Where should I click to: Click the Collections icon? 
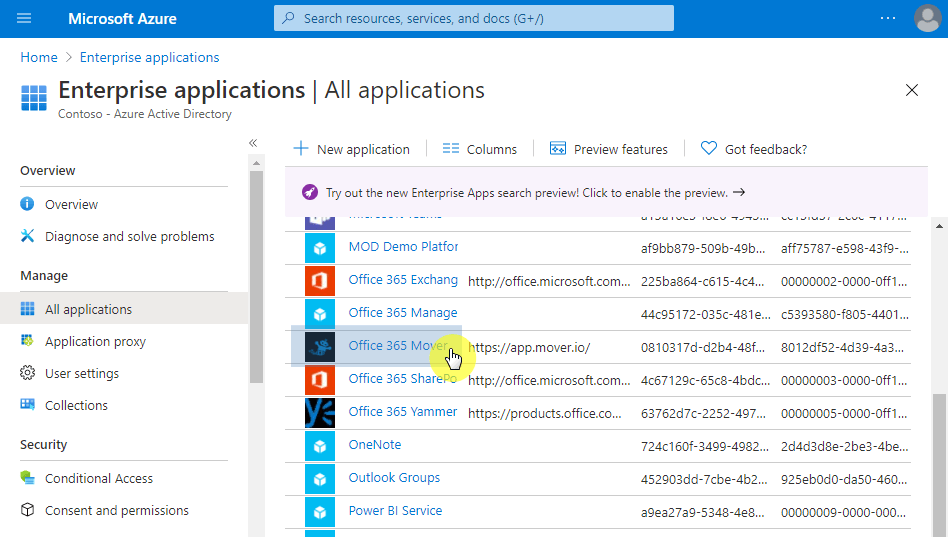[x=27, y=405]
